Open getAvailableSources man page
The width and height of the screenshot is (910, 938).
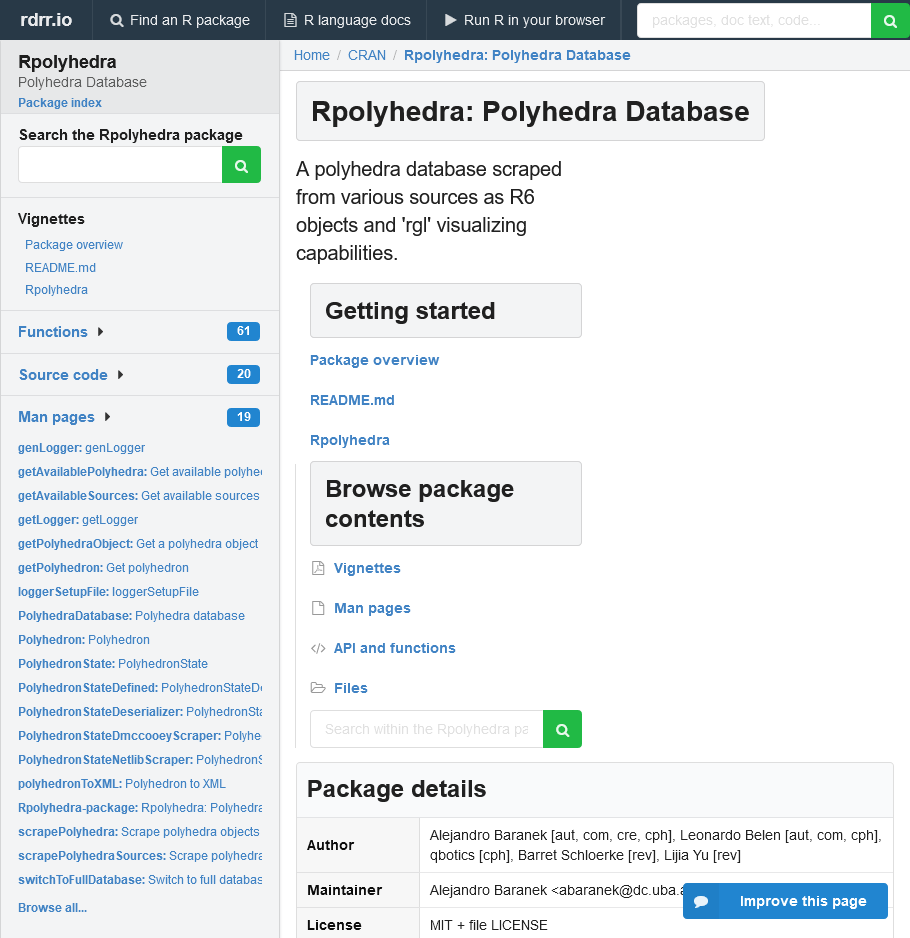tap(139, 496)
